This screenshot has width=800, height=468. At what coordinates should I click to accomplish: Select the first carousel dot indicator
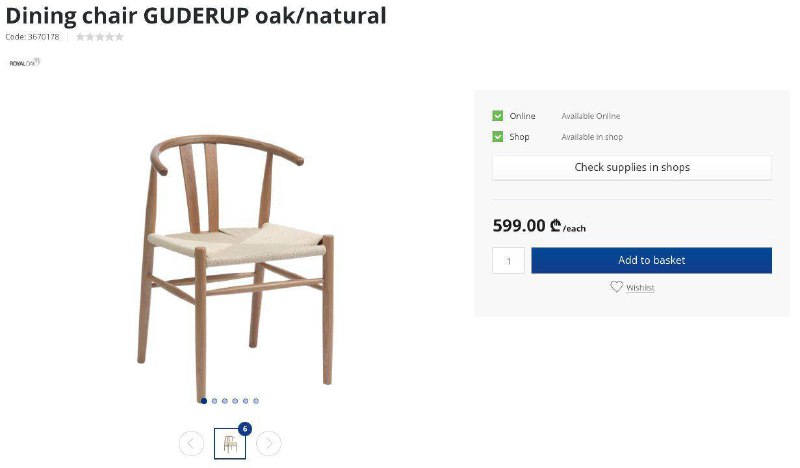tap(204, 401)
